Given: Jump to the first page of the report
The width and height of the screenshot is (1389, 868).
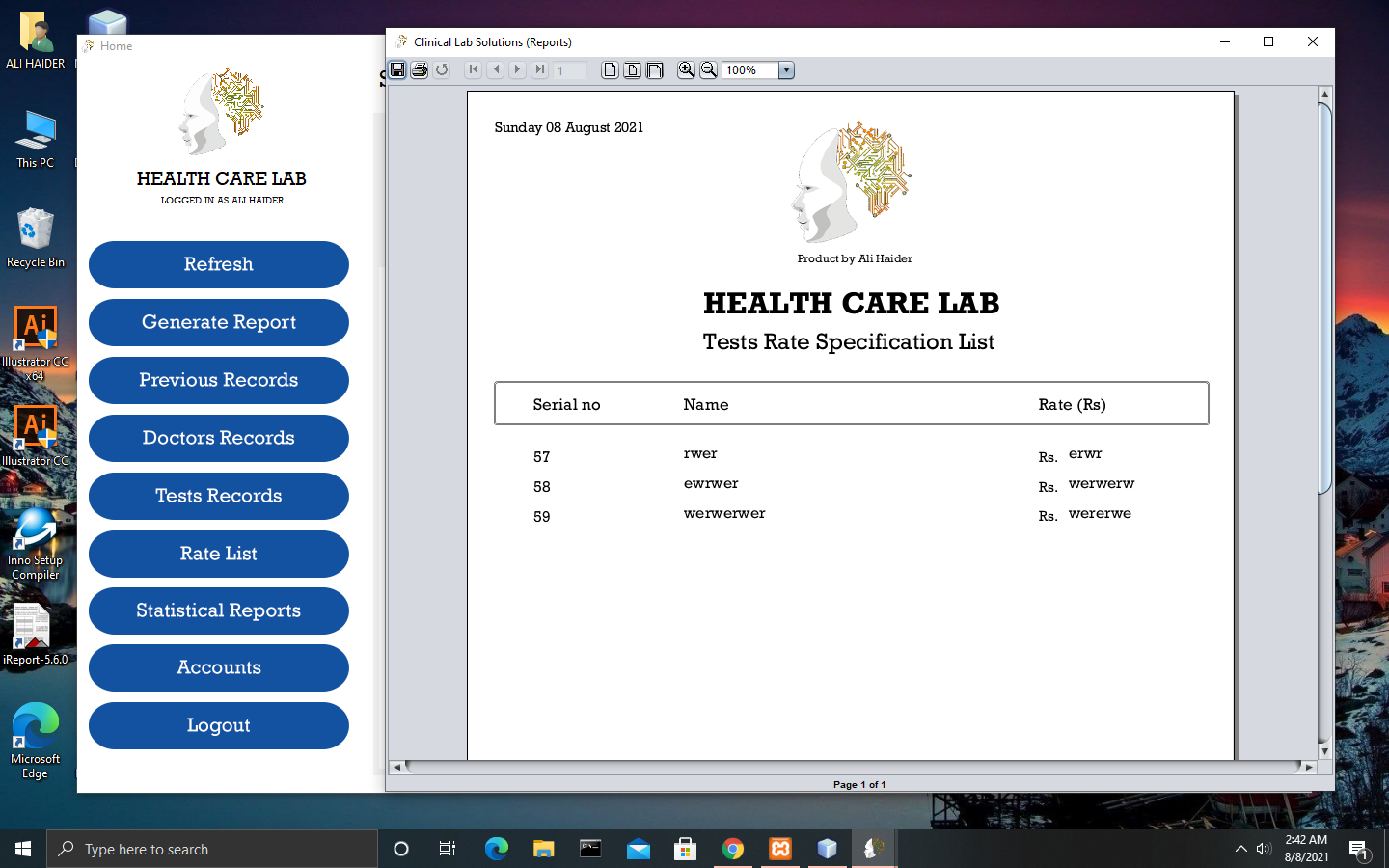Looking at the screenshot, I should click(x=473, y=69).
